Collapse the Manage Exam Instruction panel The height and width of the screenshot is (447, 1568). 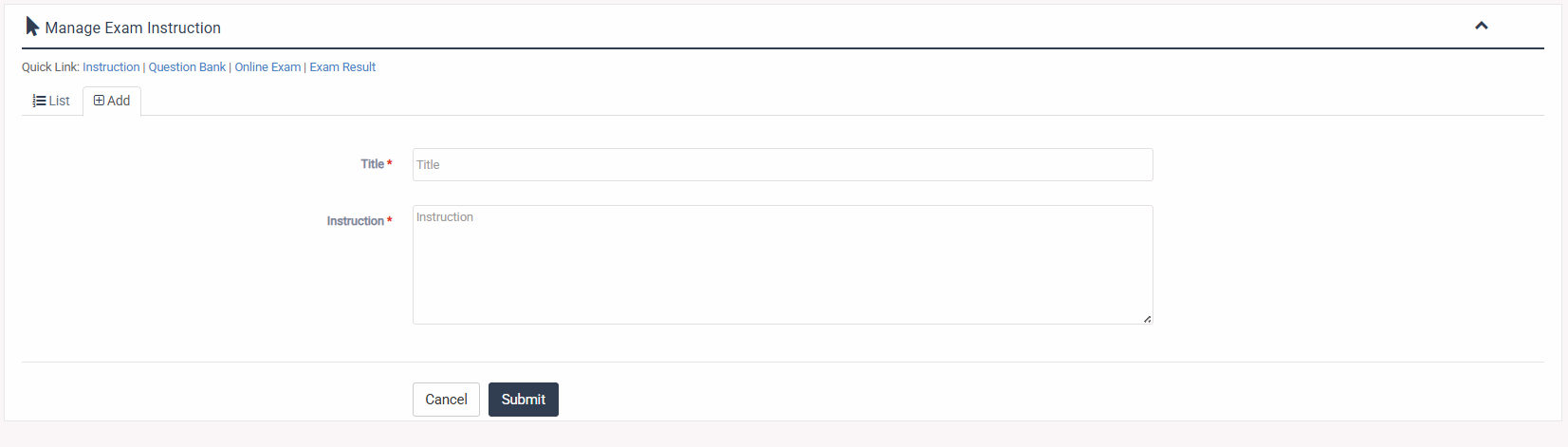tap(1481, 26)
